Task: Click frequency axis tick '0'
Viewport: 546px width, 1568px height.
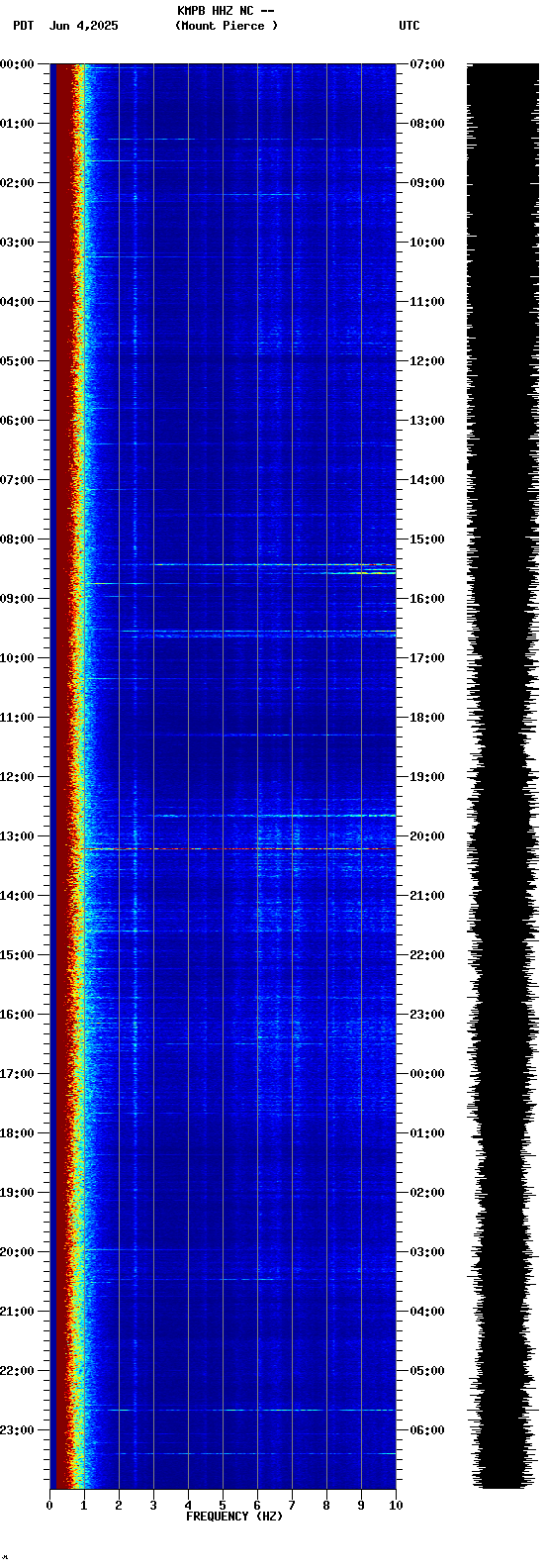Action: coord(49,1506)
